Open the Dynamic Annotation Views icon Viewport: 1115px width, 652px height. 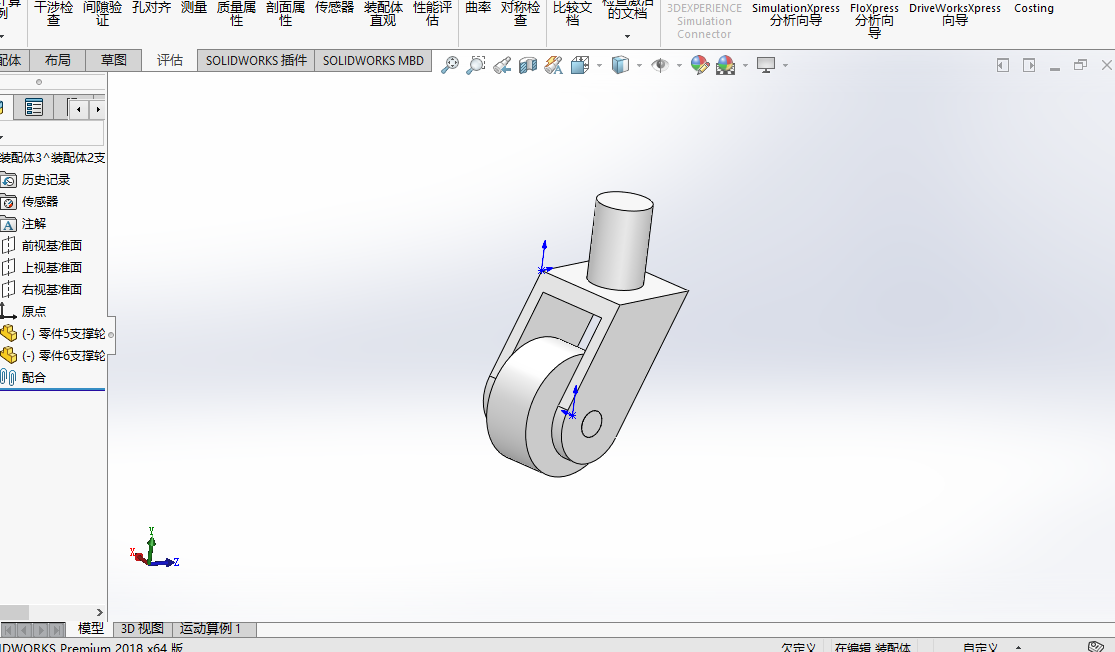pyautogui.click(x=553, y=65)
